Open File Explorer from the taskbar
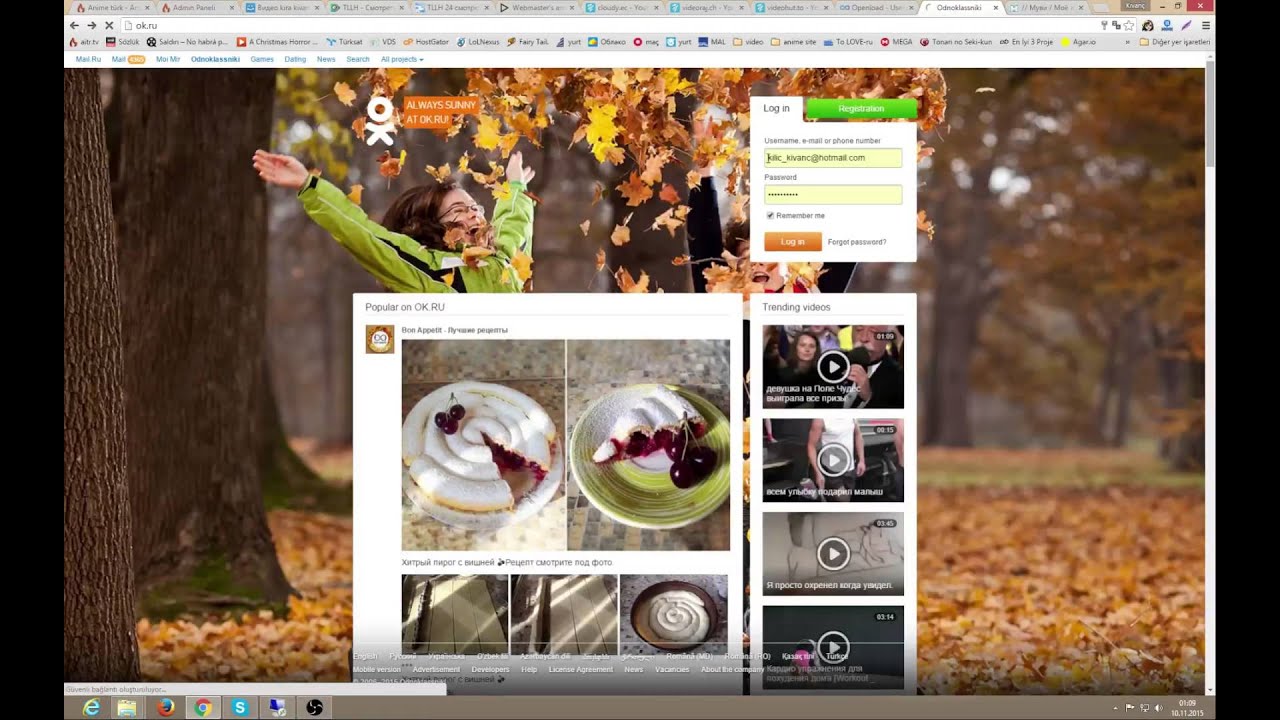 point(127,707)
